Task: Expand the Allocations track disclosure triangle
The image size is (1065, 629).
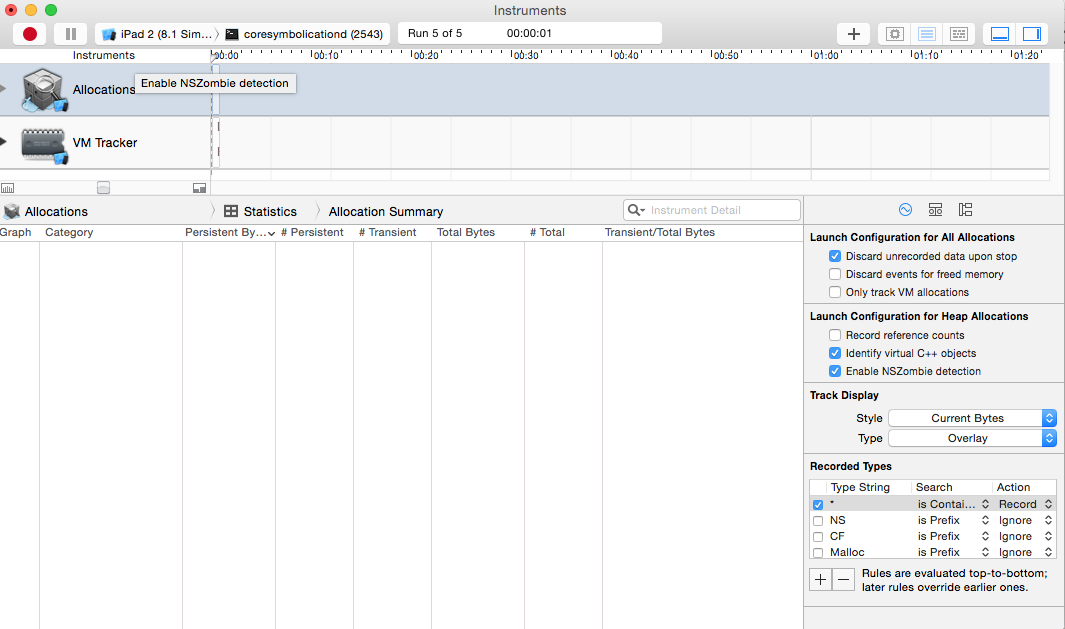Action: click(3, 88)
